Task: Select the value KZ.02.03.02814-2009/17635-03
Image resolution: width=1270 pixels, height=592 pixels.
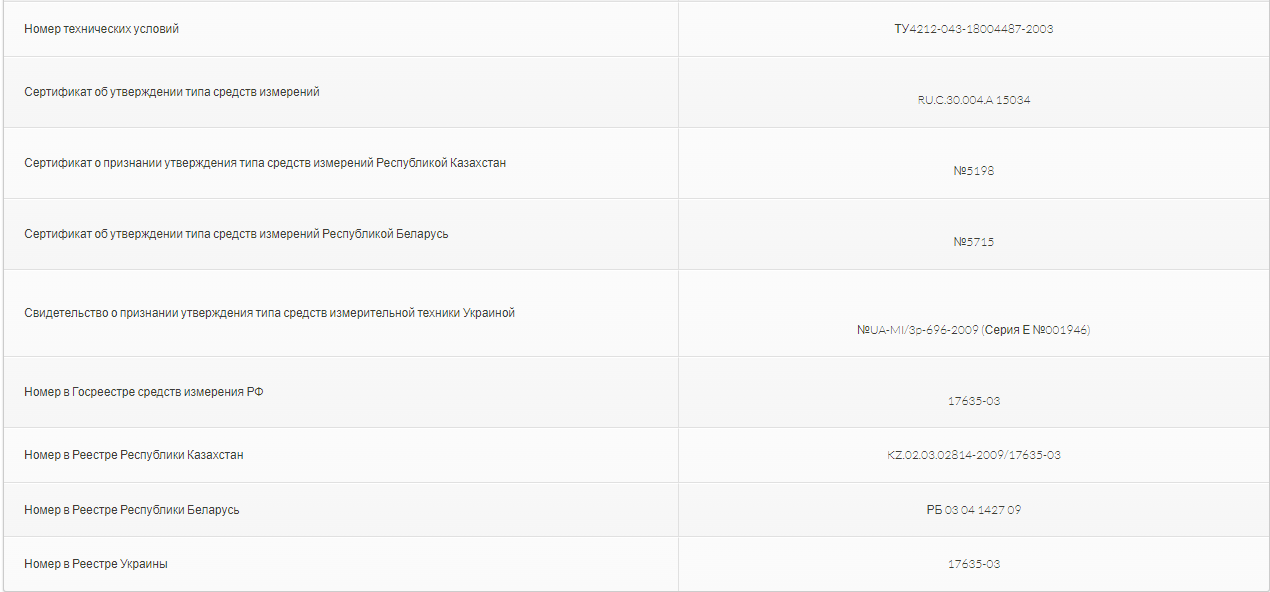Action: [x=974, y=455]
